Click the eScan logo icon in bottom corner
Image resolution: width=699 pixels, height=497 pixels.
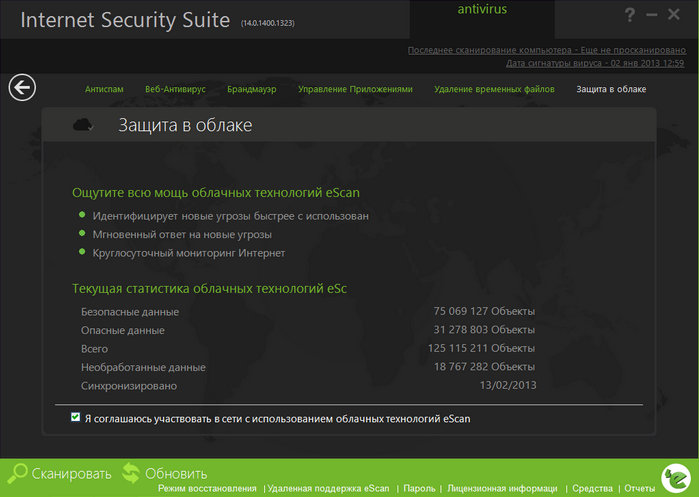point(675,478)
